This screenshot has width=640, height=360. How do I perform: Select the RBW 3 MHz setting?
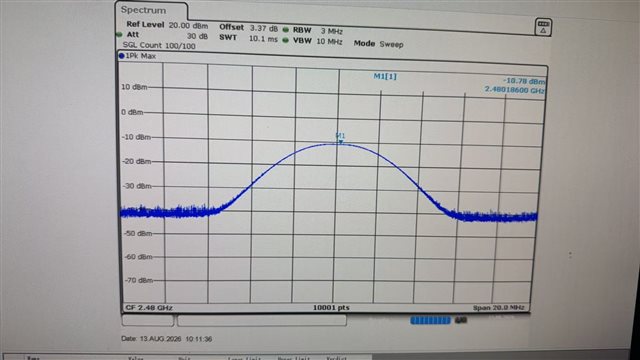[318, 31]
